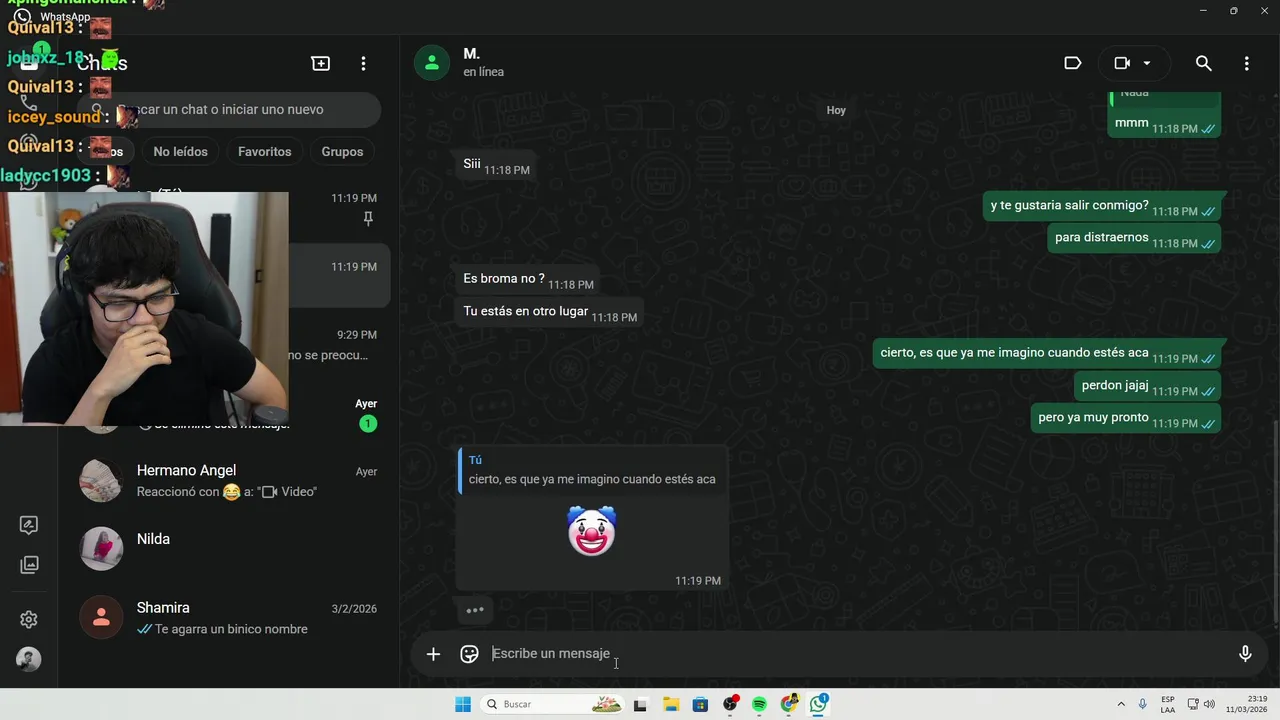Open Task View on the taskbar

click(x=640, y=705)
